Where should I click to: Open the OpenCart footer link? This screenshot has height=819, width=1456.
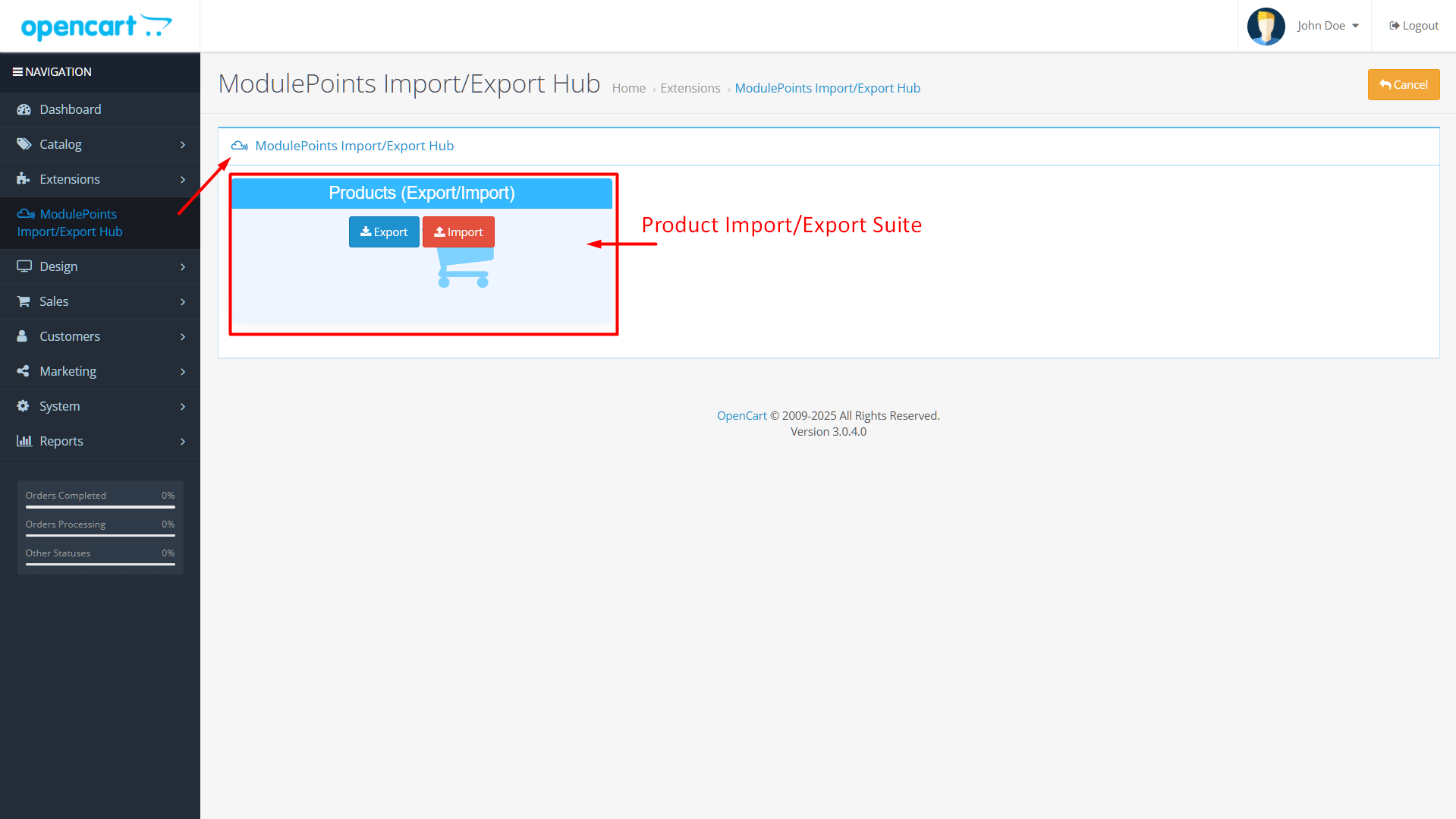point(742,416)
